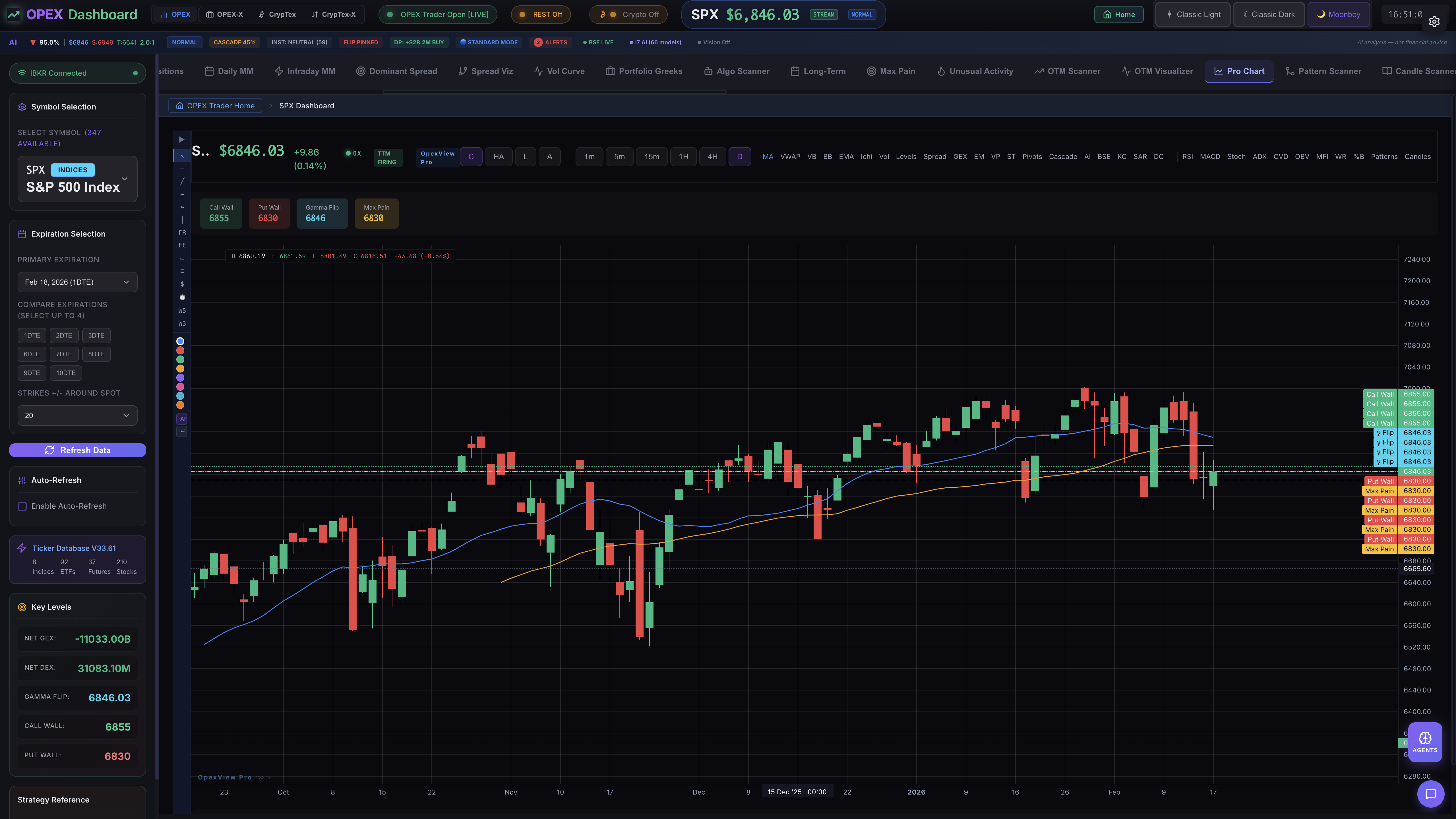Image resolution: width=1456 pixels, height=819 pixels.
Task: Click the FR Fibonacci retracement tool
Action: click(182, 232)
